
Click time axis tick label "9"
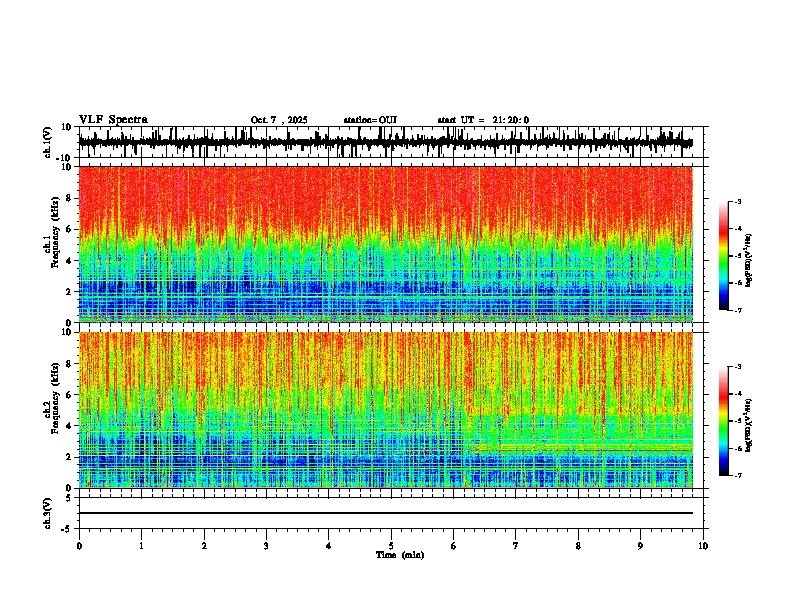tap(640, 546)
